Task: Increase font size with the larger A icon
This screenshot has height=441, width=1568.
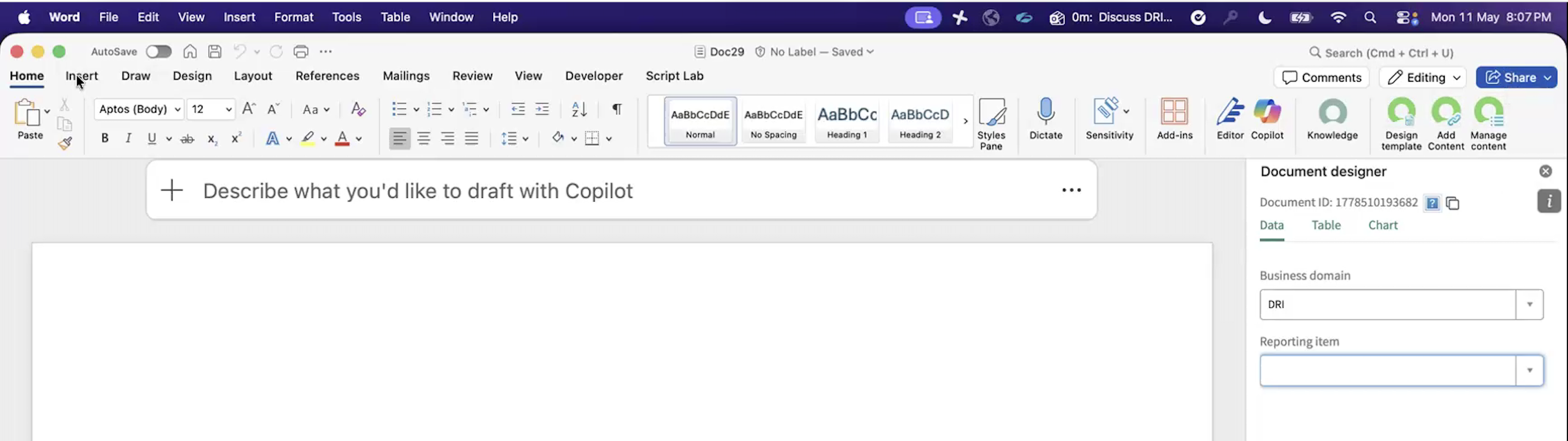Action: click(x=248, y=109)
